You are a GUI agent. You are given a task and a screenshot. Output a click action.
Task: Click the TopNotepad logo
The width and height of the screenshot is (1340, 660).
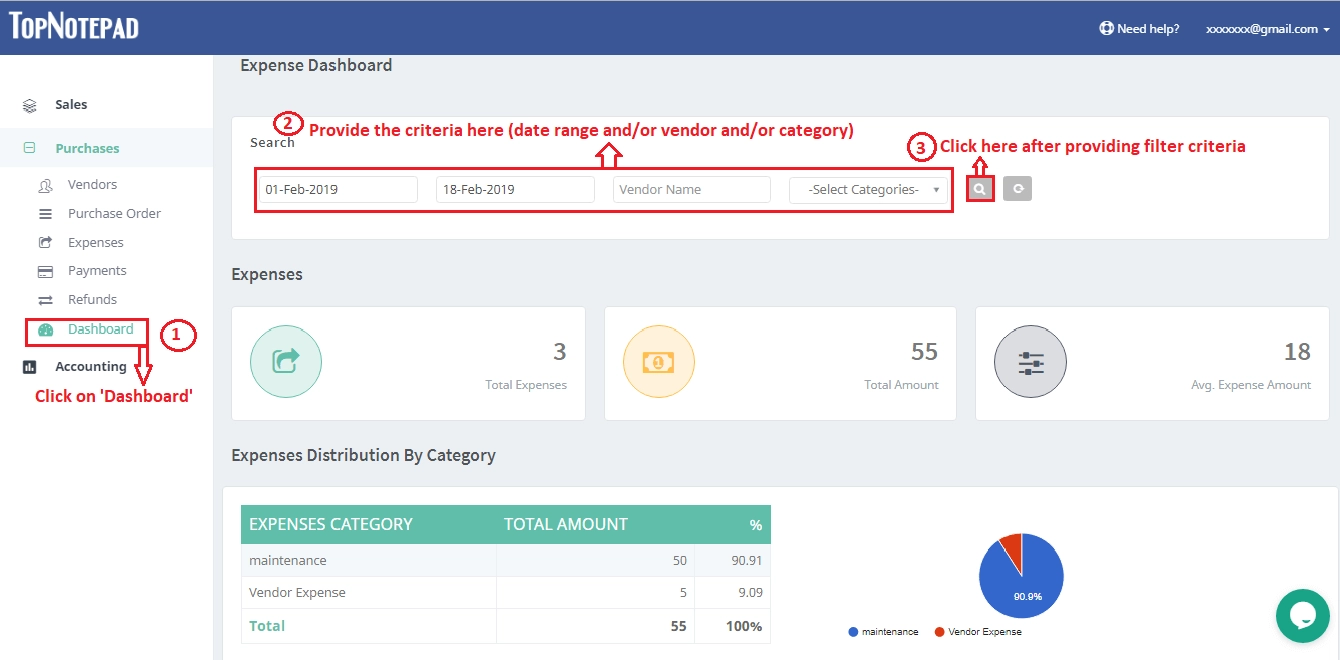click(72, 25)
